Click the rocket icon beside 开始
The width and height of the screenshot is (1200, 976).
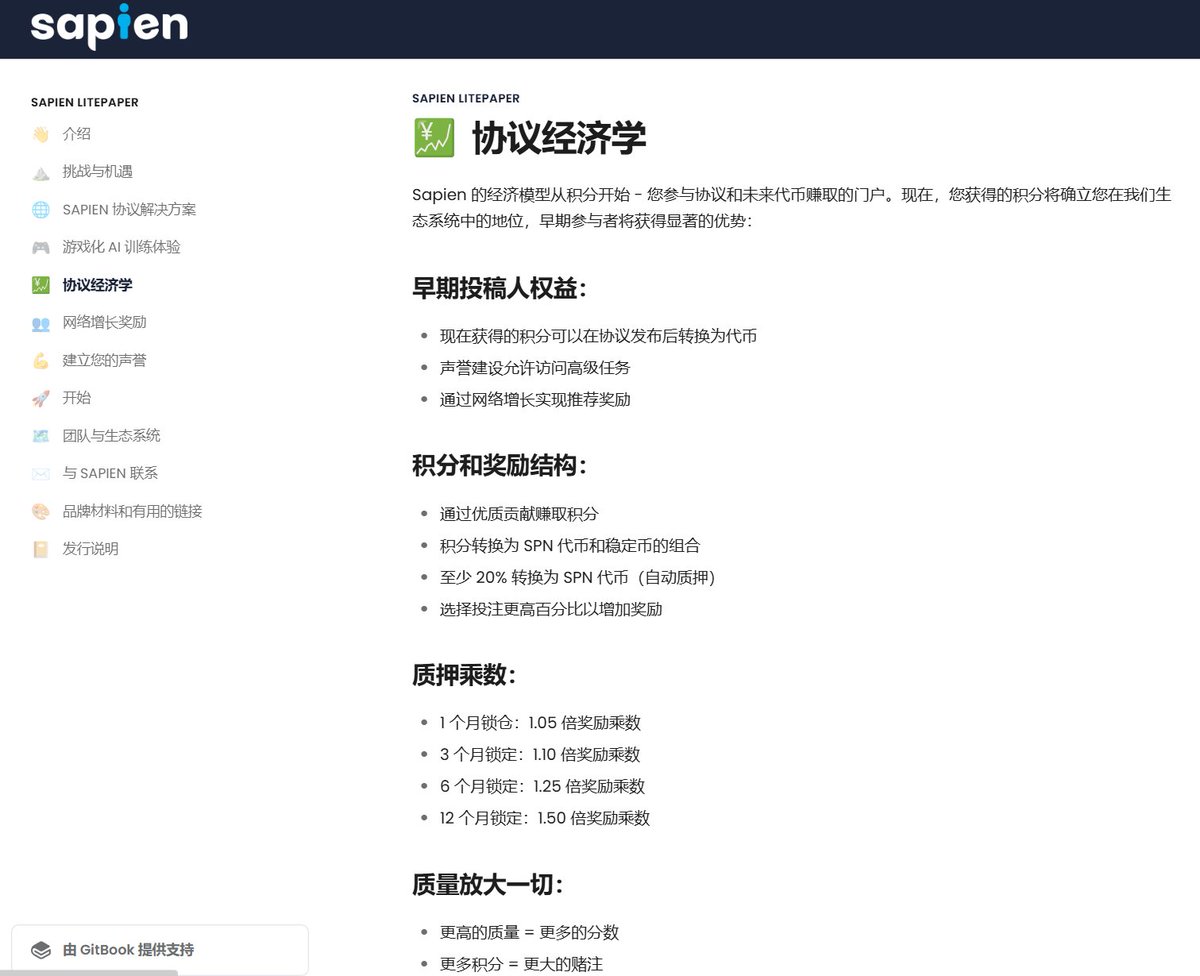(x=40, y=398)
